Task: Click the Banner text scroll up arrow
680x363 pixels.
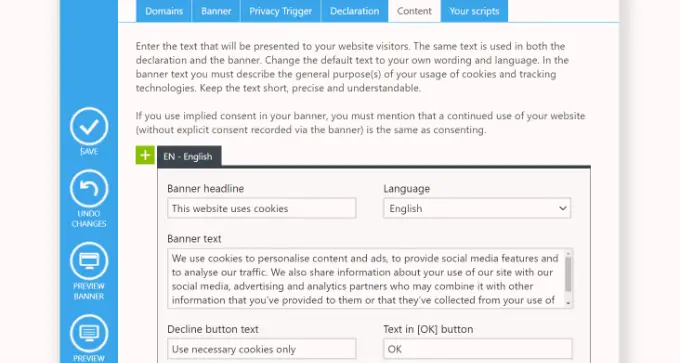Action: (x=568, y=252)
